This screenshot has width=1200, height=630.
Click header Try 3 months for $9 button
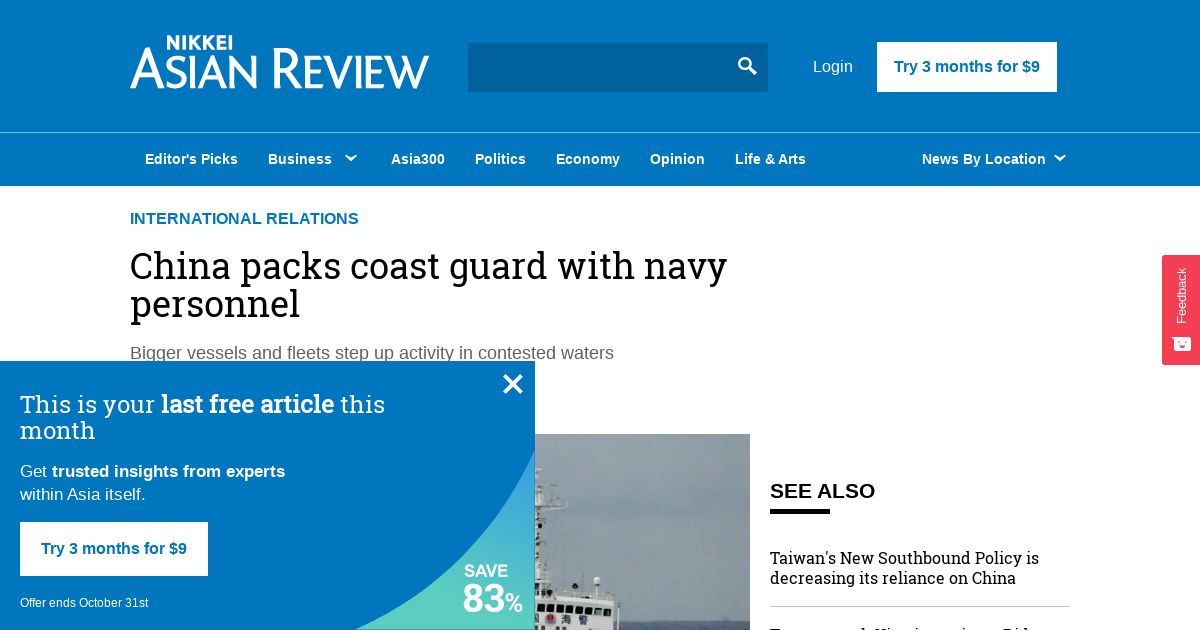(967, 67)
